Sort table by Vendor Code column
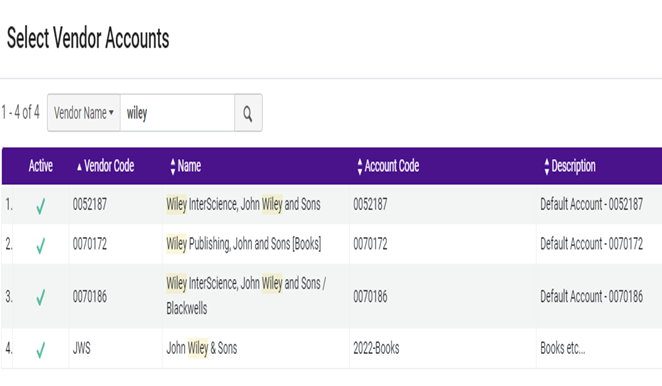 [106, 166]
